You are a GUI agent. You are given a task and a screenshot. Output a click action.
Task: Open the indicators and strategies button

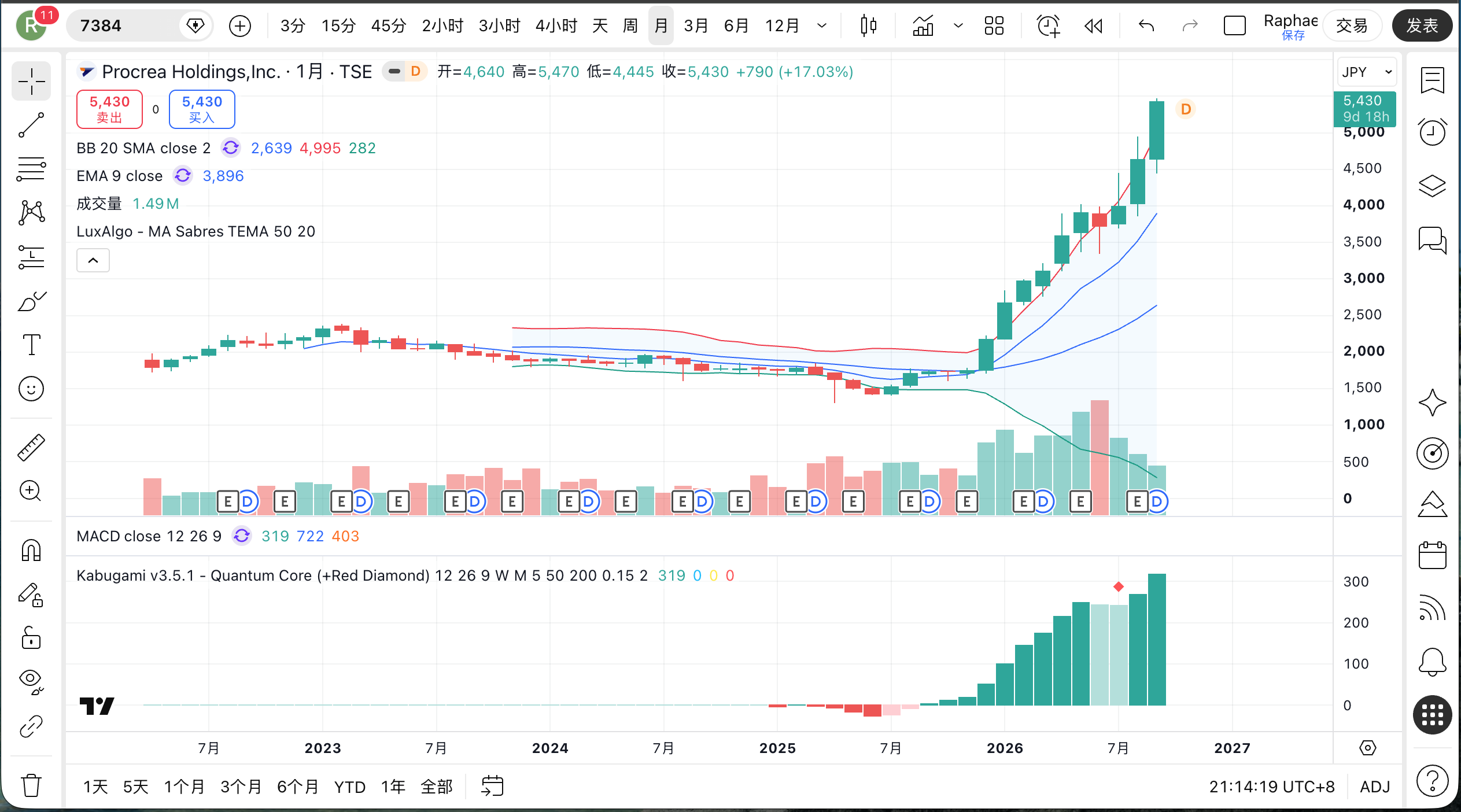point(923,26)
